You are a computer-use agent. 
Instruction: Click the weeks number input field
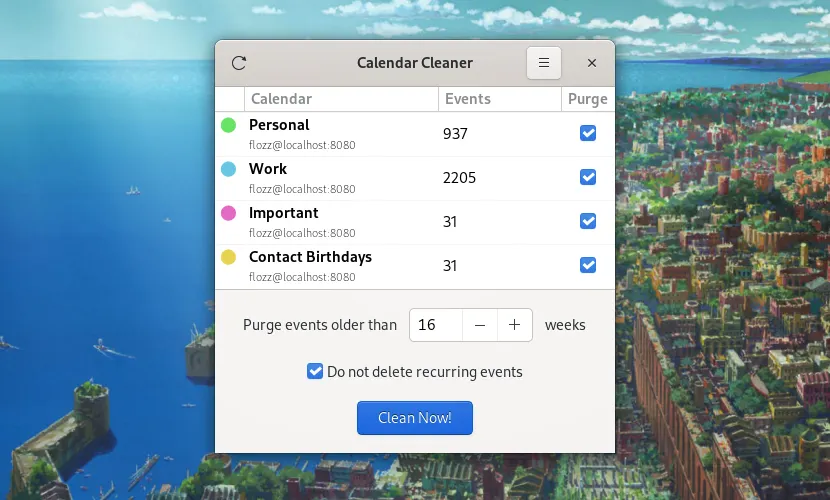(x=436, y=325)
